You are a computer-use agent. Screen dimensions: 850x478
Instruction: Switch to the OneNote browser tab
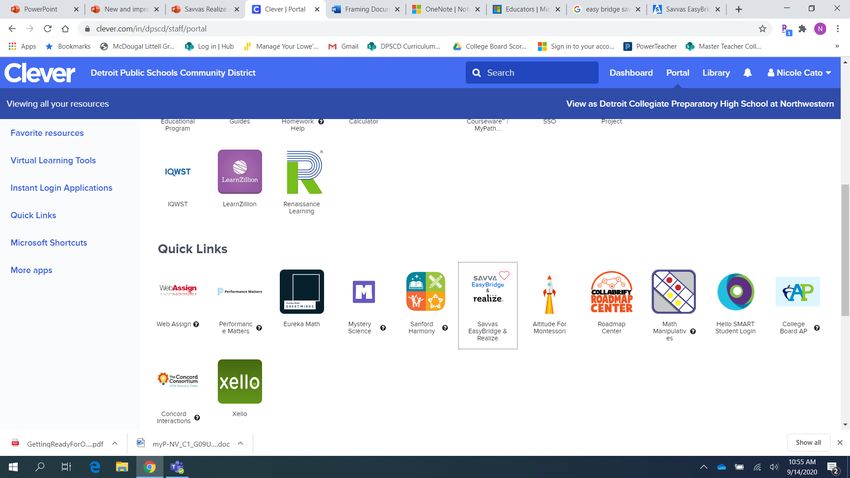(445, 9)
